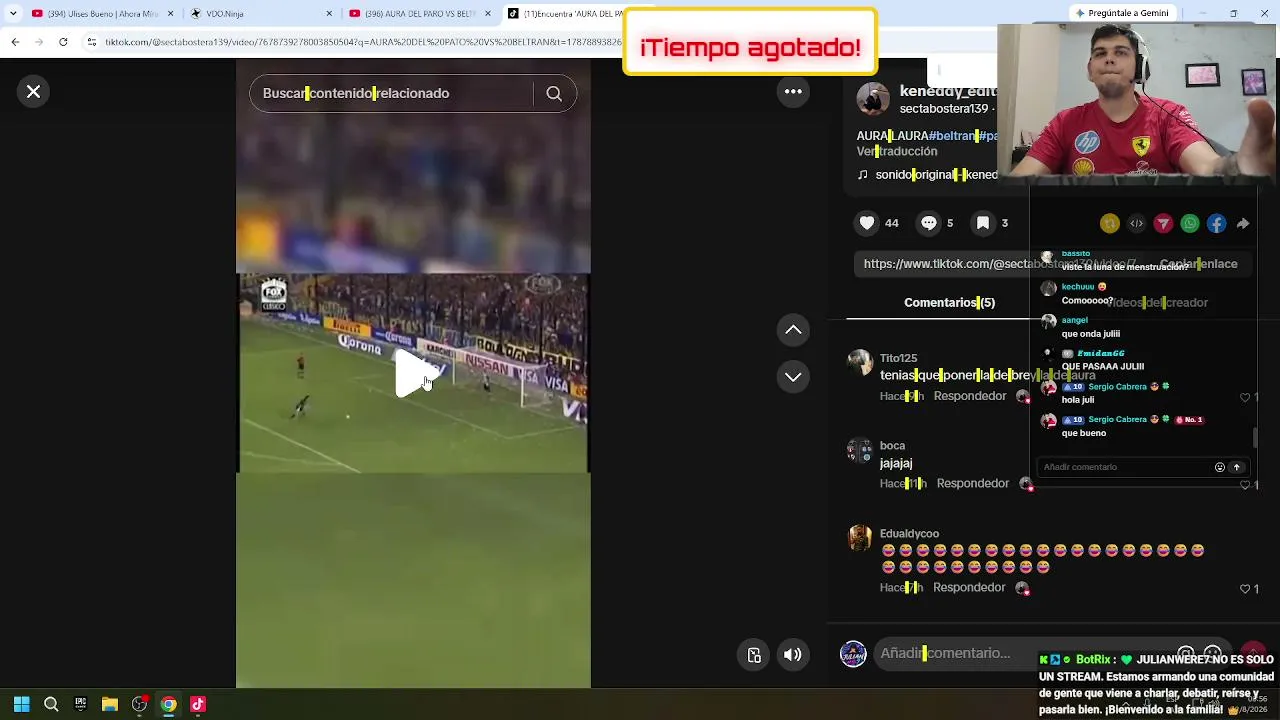Click the embed code icon
Image resolution: width=1280 pixels, height=720 pixels.
(1136, 224)
